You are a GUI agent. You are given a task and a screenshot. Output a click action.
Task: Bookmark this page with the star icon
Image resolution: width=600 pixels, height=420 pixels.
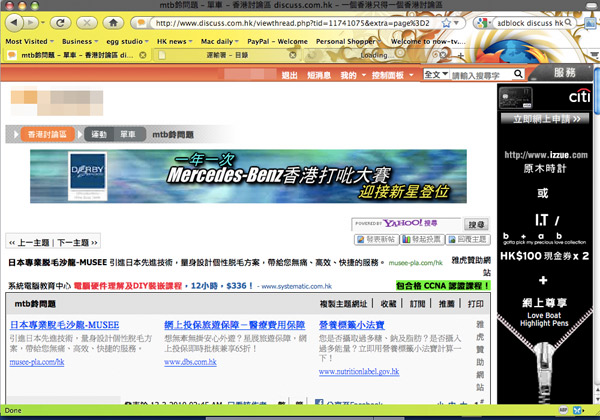pyautogui.click(x=446, y=23)
